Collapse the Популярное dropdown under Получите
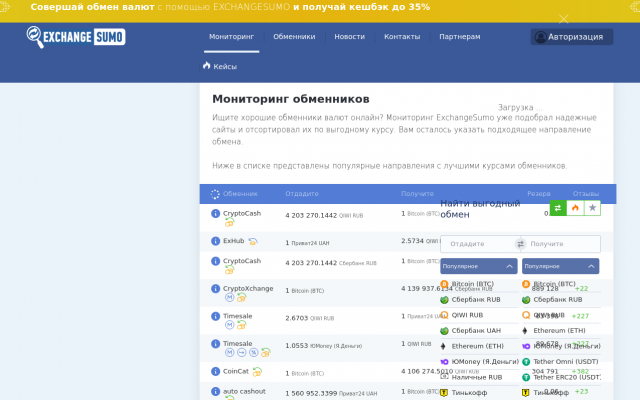The height and width of the screenshot is (400, 640). pyautogui.click(x=560, y=266)
